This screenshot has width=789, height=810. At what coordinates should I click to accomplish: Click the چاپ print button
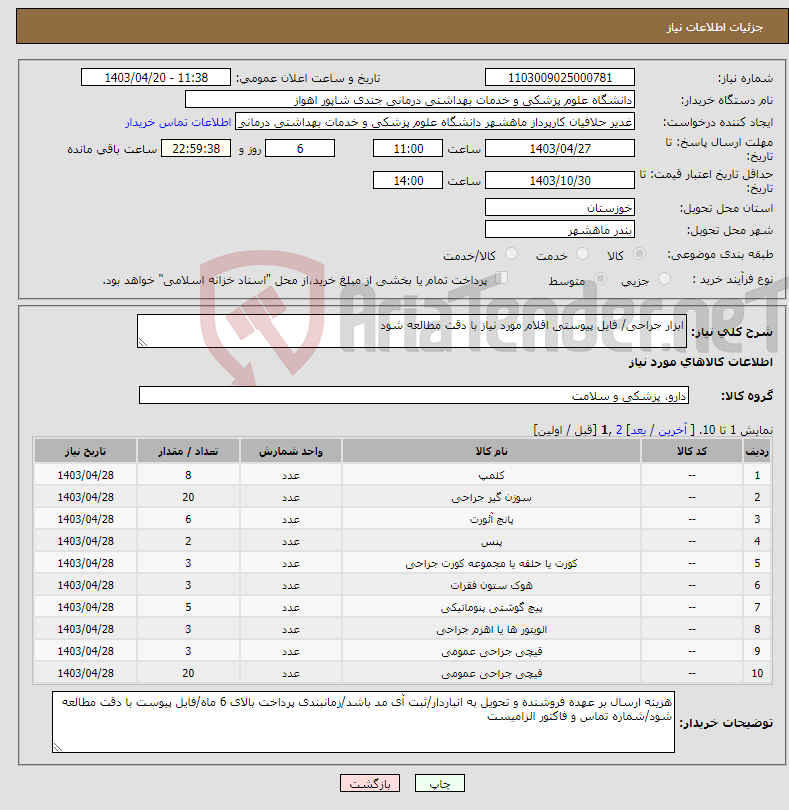[440, 783]
